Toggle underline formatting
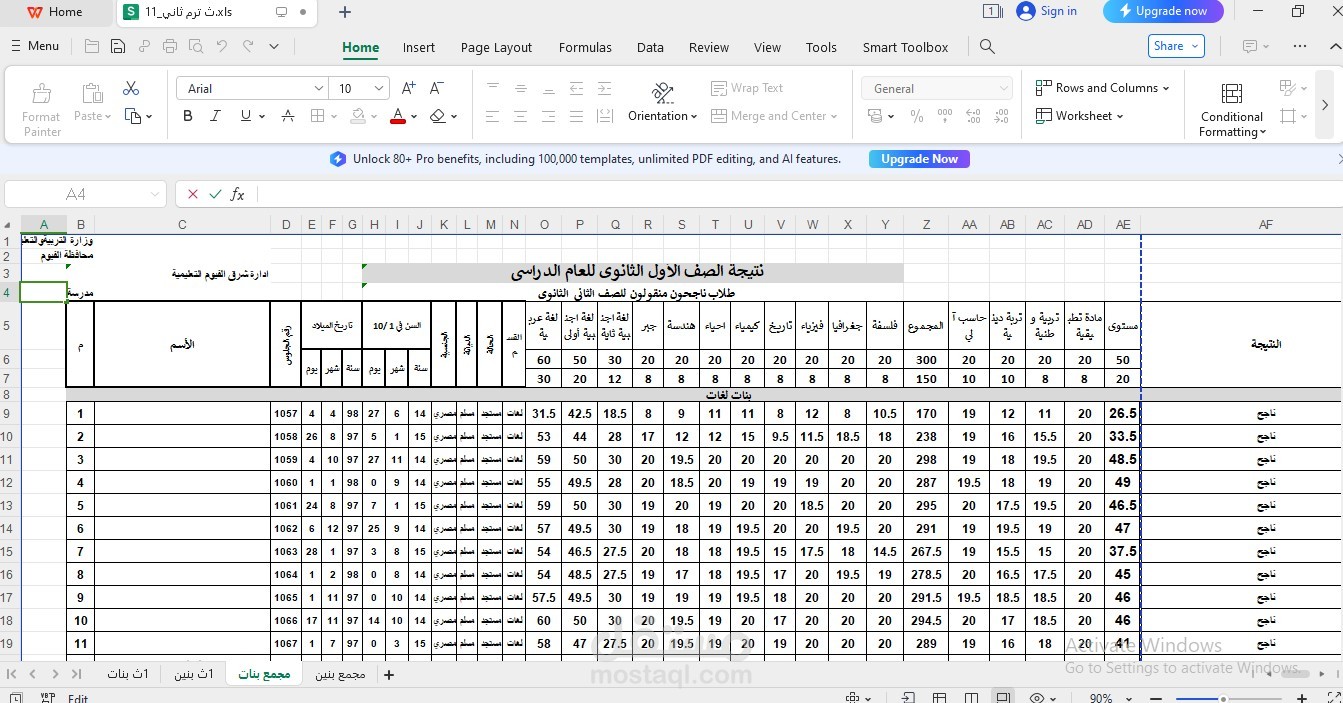Image resolution: width=1343 pixels, height=703 pixels. [x=245, y=116]
